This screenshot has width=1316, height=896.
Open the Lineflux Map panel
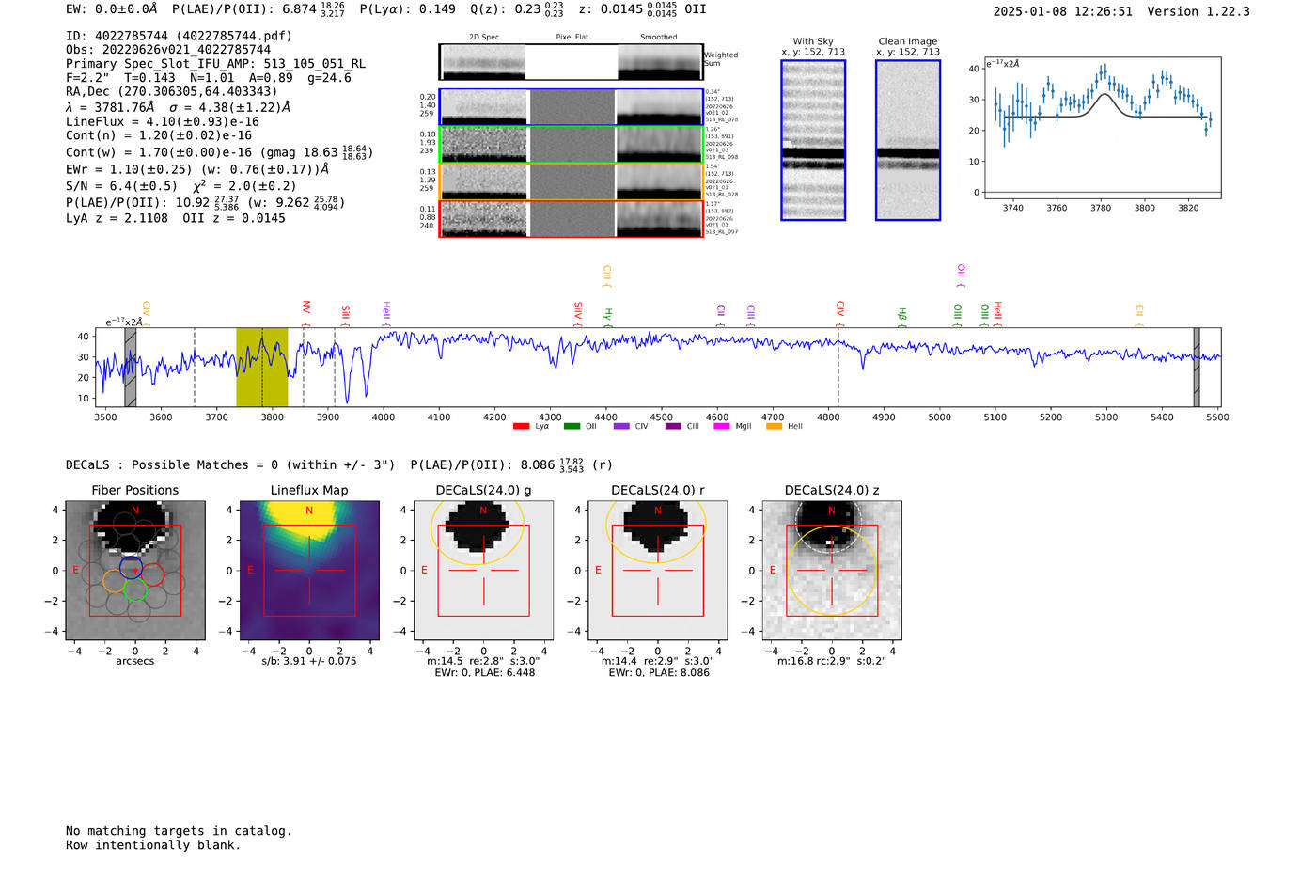coord(309,570)
